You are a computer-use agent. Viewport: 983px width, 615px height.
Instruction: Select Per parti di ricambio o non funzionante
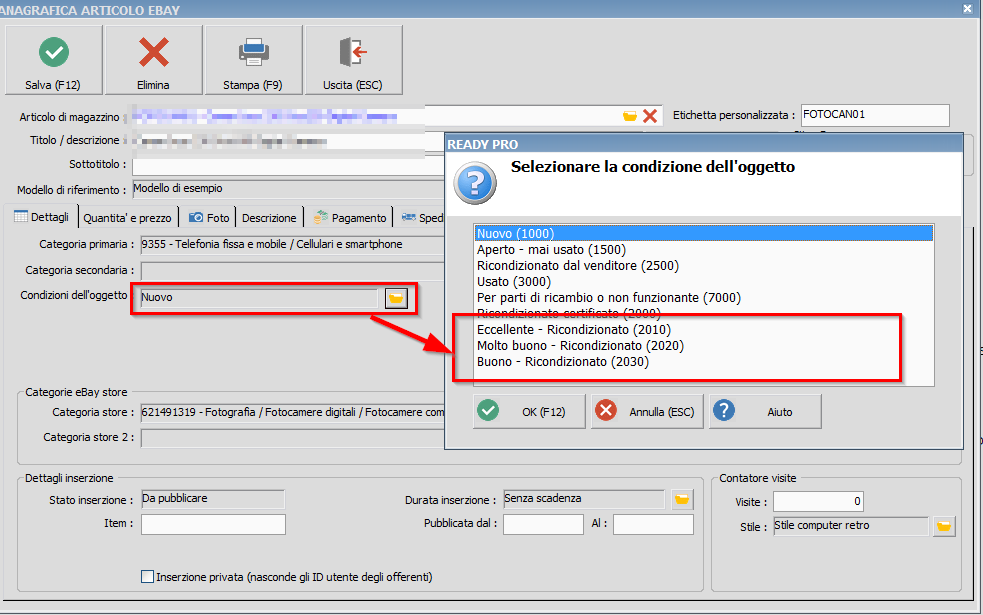[703, 298]
